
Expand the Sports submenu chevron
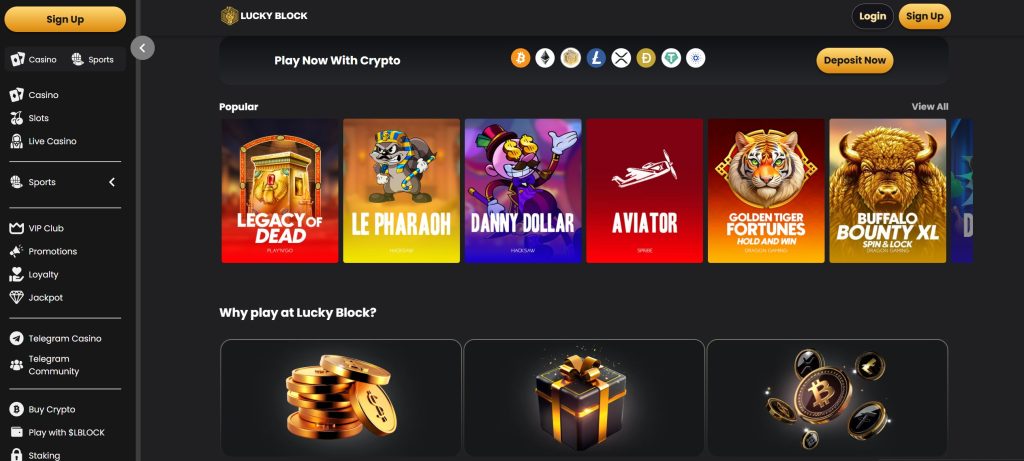(112, 182)
